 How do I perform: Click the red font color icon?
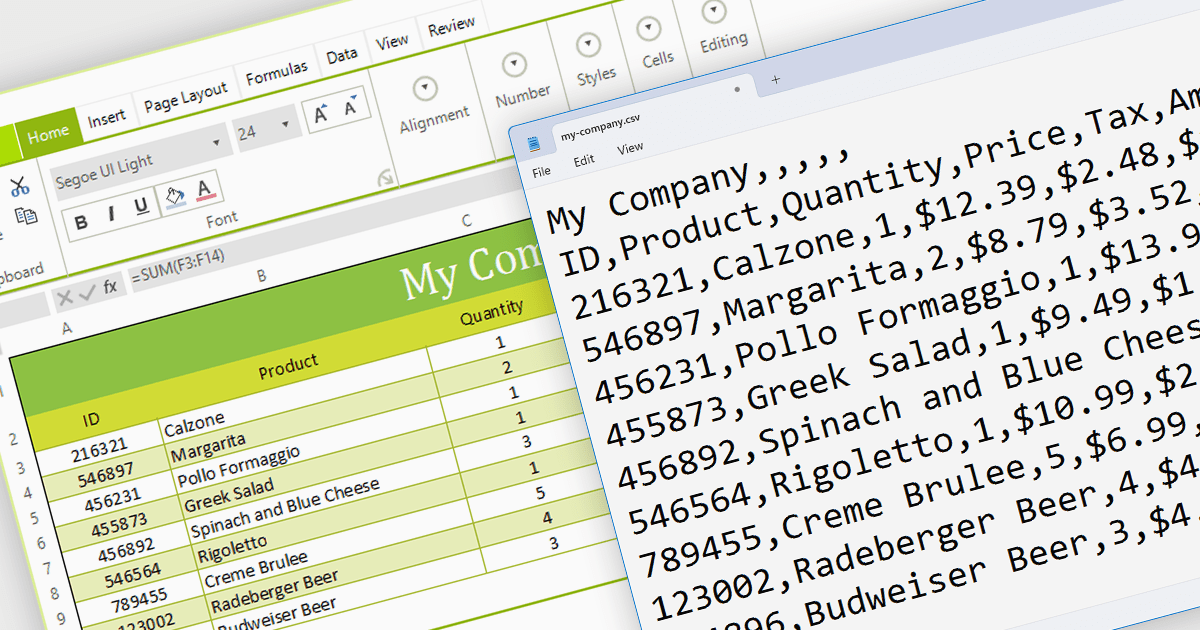pyautogui.click(x=205, y=188)
